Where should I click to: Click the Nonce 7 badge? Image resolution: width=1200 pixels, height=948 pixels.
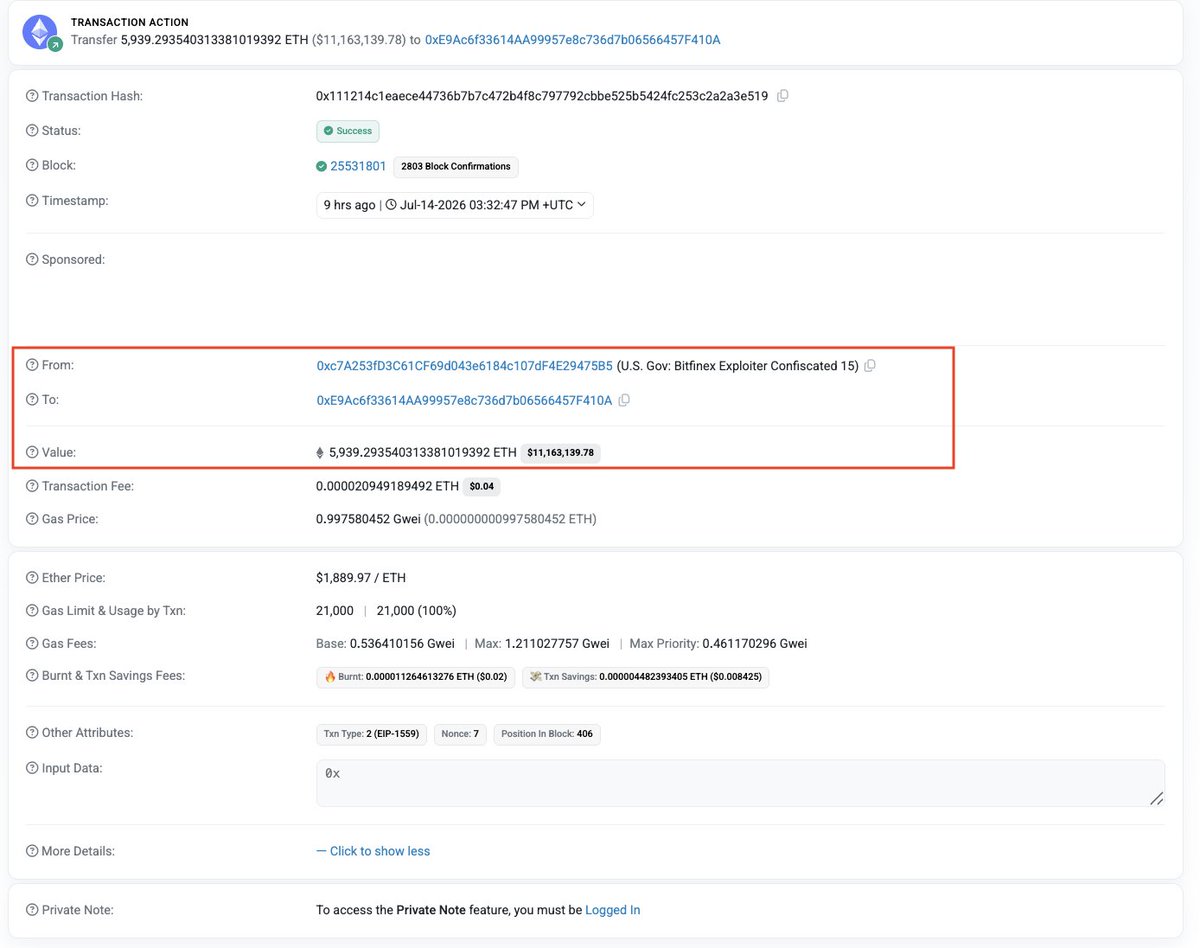click(x=460, y=734)
